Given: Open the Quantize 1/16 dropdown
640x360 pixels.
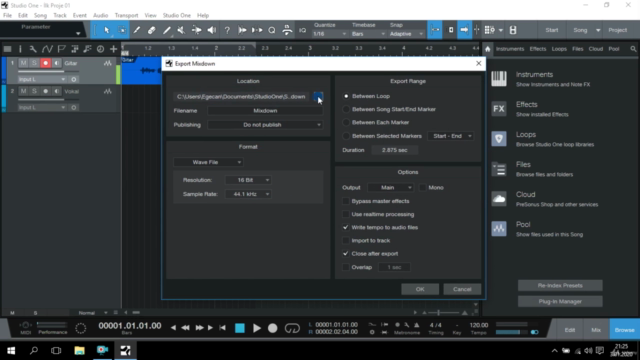Looking at the screenshot, I should [330, 34].
